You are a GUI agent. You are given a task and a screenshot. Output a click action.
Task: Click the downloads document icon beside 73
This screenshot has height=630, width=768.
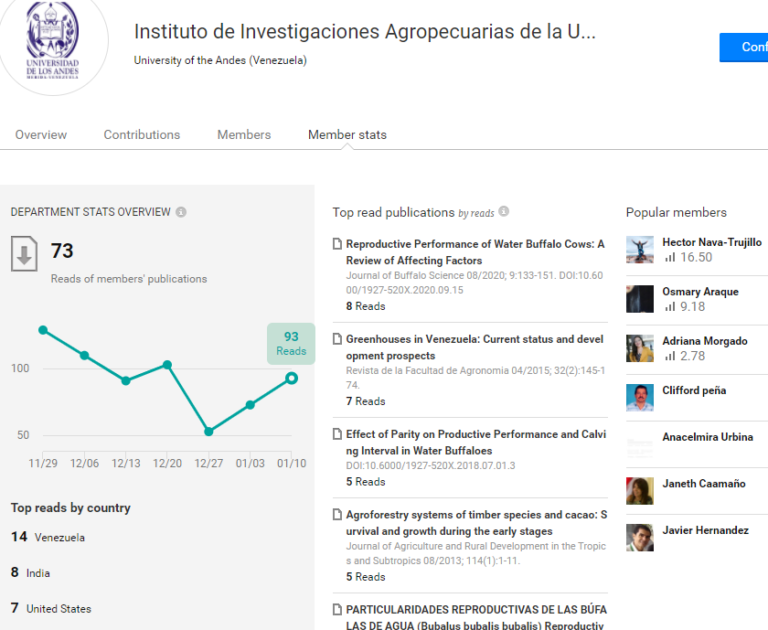pyautogui.click(x=24, y=254)
